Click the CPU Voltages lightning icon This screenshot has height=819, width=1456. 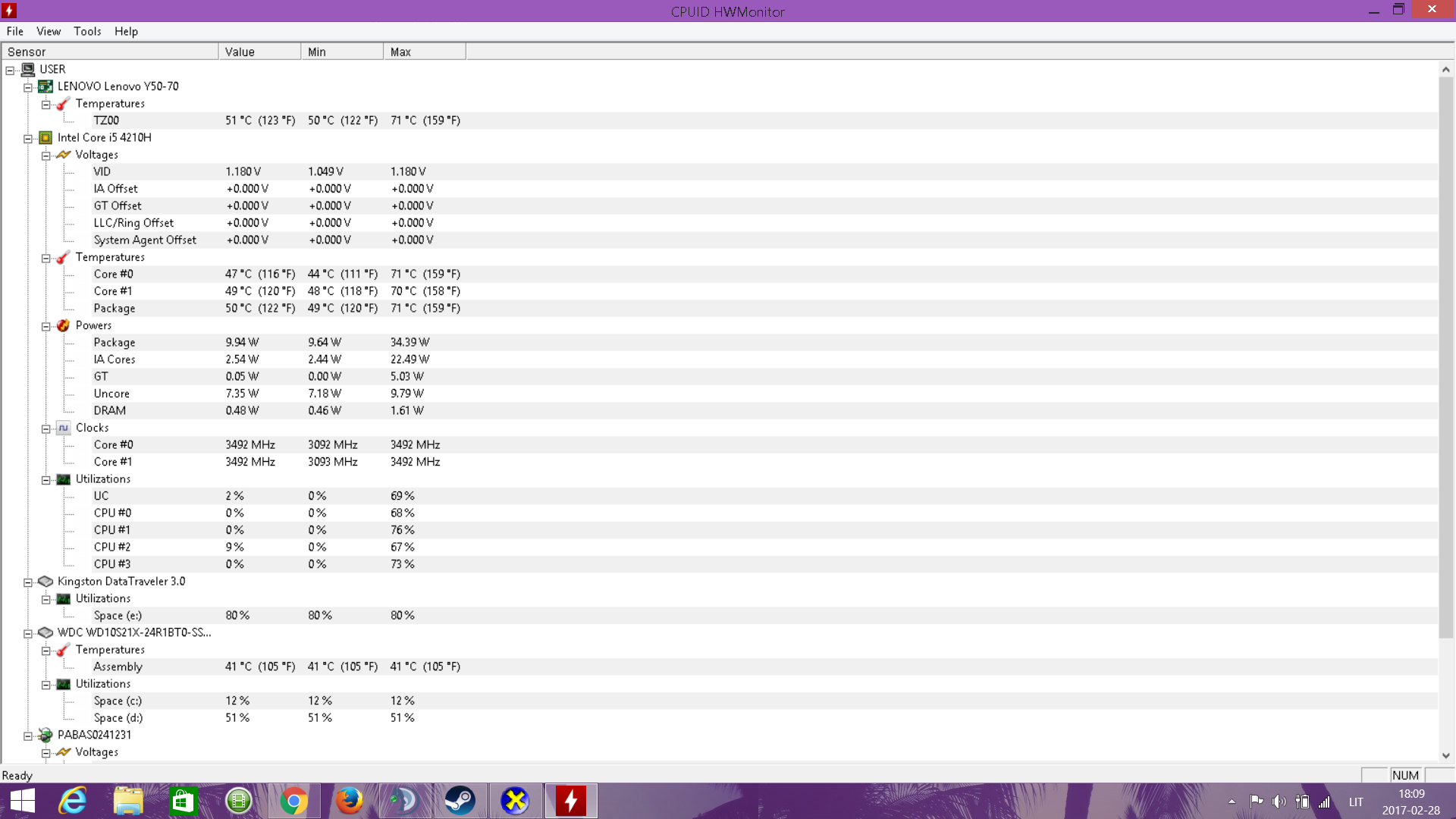(x=64, y=155)
